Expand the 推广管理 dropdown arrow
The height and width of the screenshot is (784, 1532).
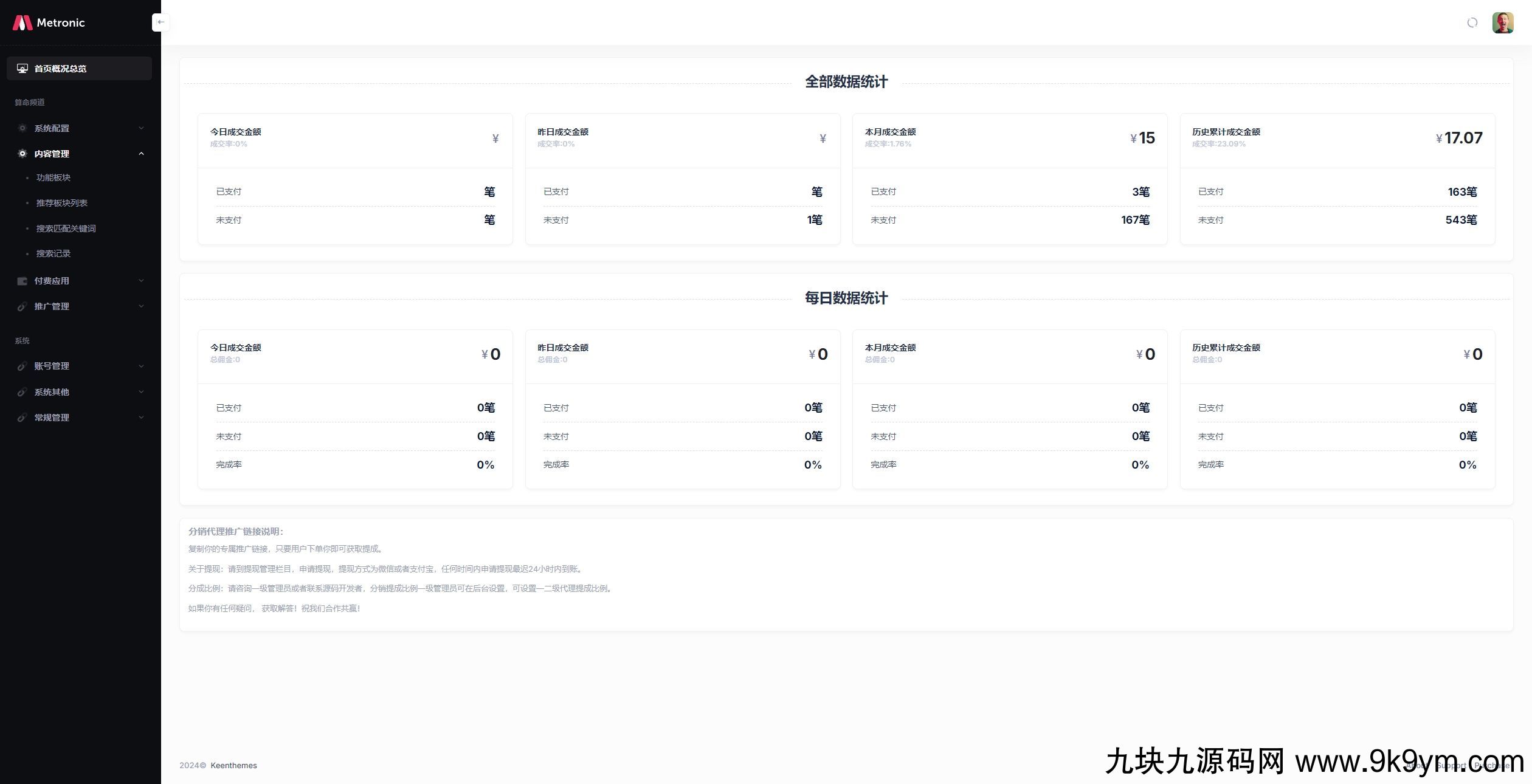[x=142, y=306]
